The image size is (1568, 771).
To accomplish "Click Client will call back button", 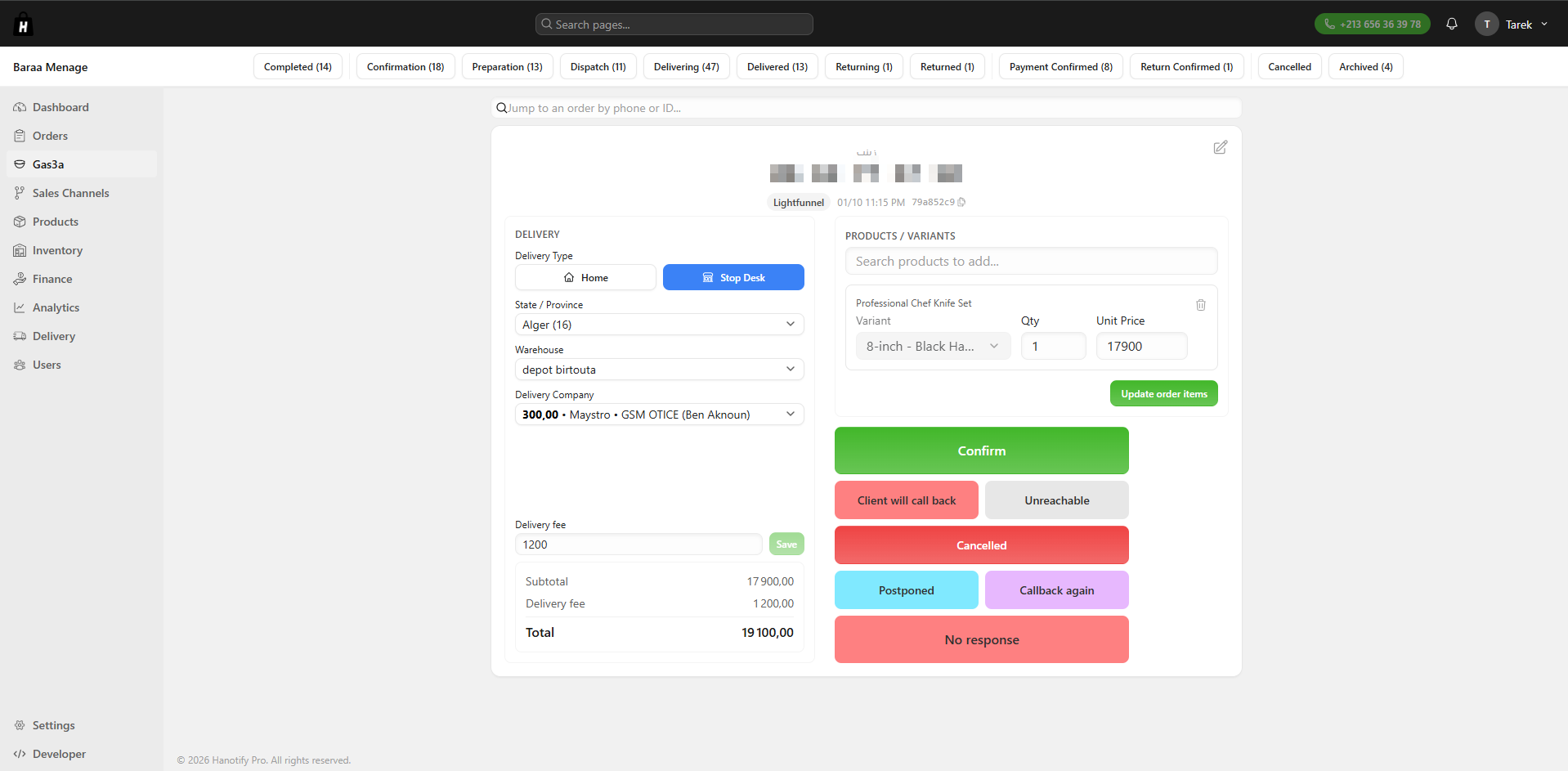I will [907, 500].
